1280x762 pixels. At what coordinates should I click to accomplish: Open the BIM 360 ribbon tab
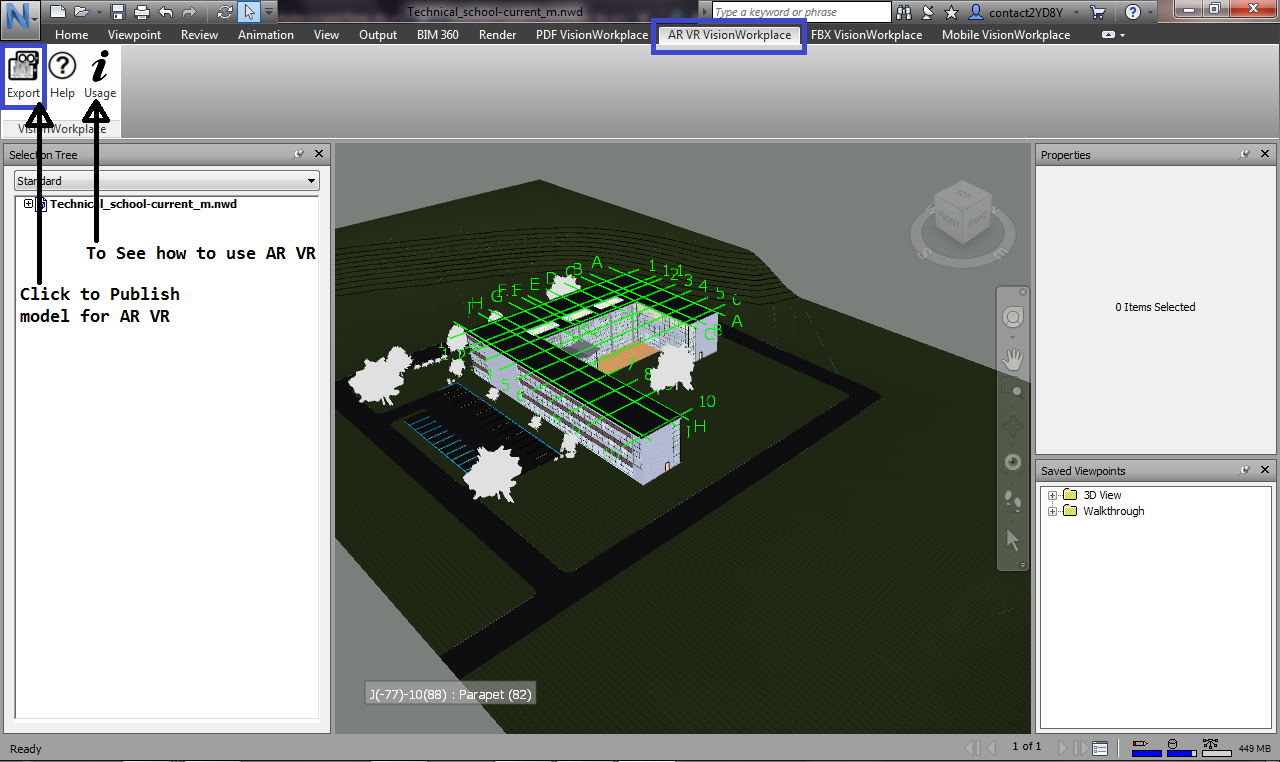click(437, 34)
